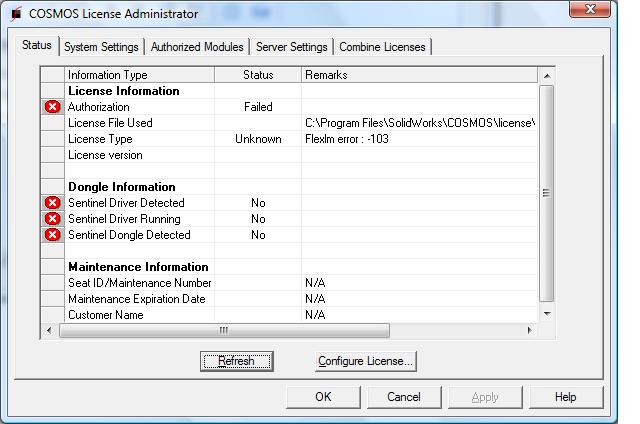Screen dimensions: 640x424
Task: Click the Information Type column header
Action: pos(140,75)
